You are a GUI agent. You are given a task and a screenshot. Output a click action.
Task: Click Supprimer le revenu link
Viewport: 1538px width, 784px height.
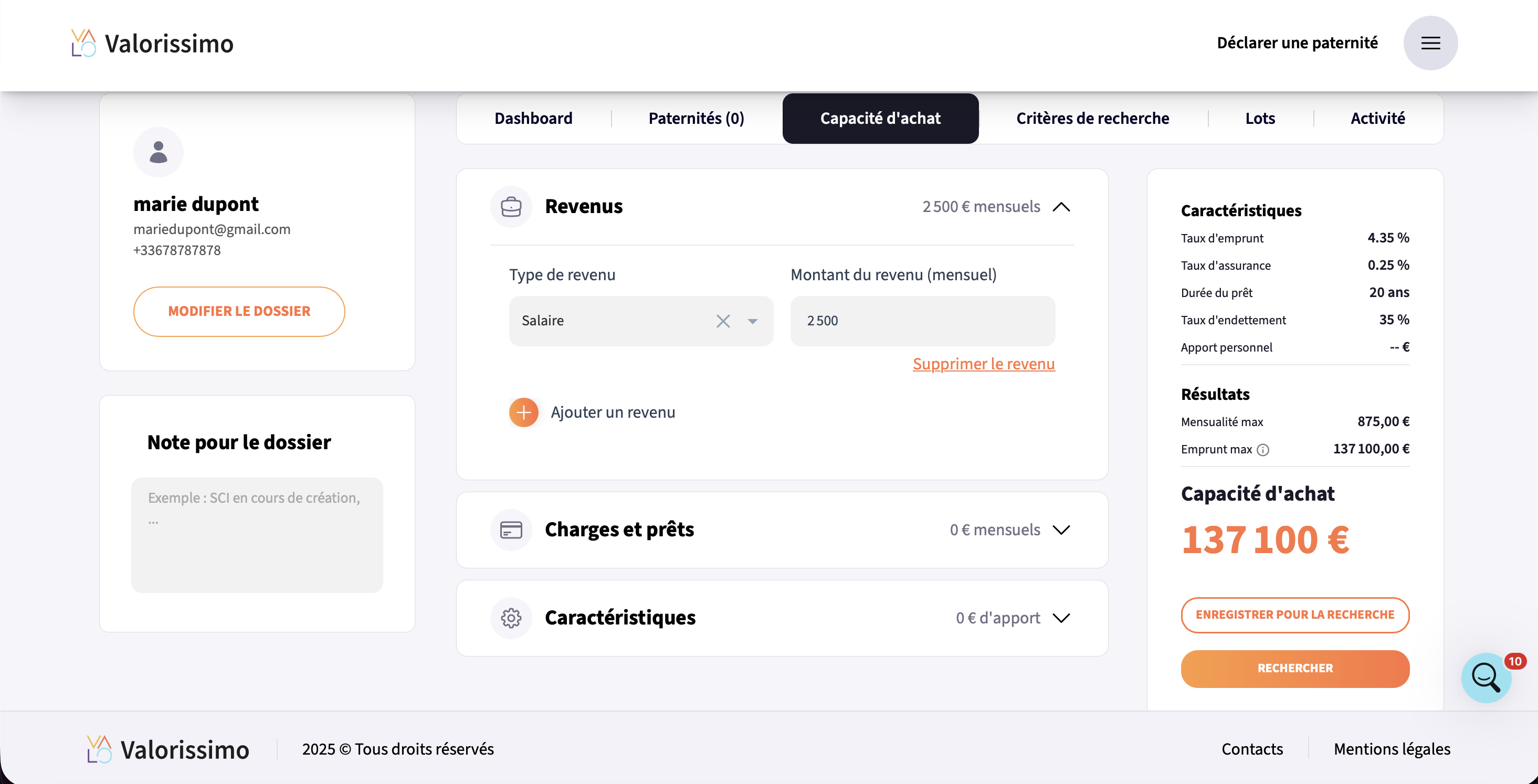coord(983,364)
